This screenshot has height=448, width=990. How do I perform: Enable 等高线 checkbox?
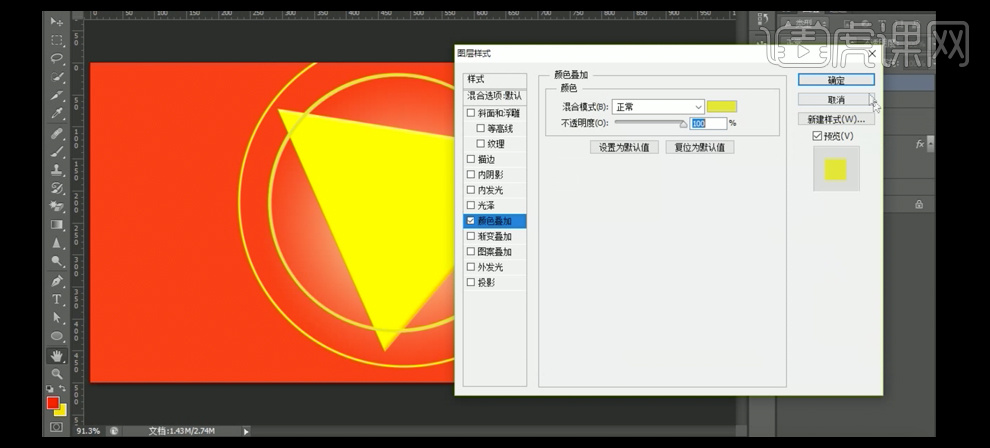480,128
